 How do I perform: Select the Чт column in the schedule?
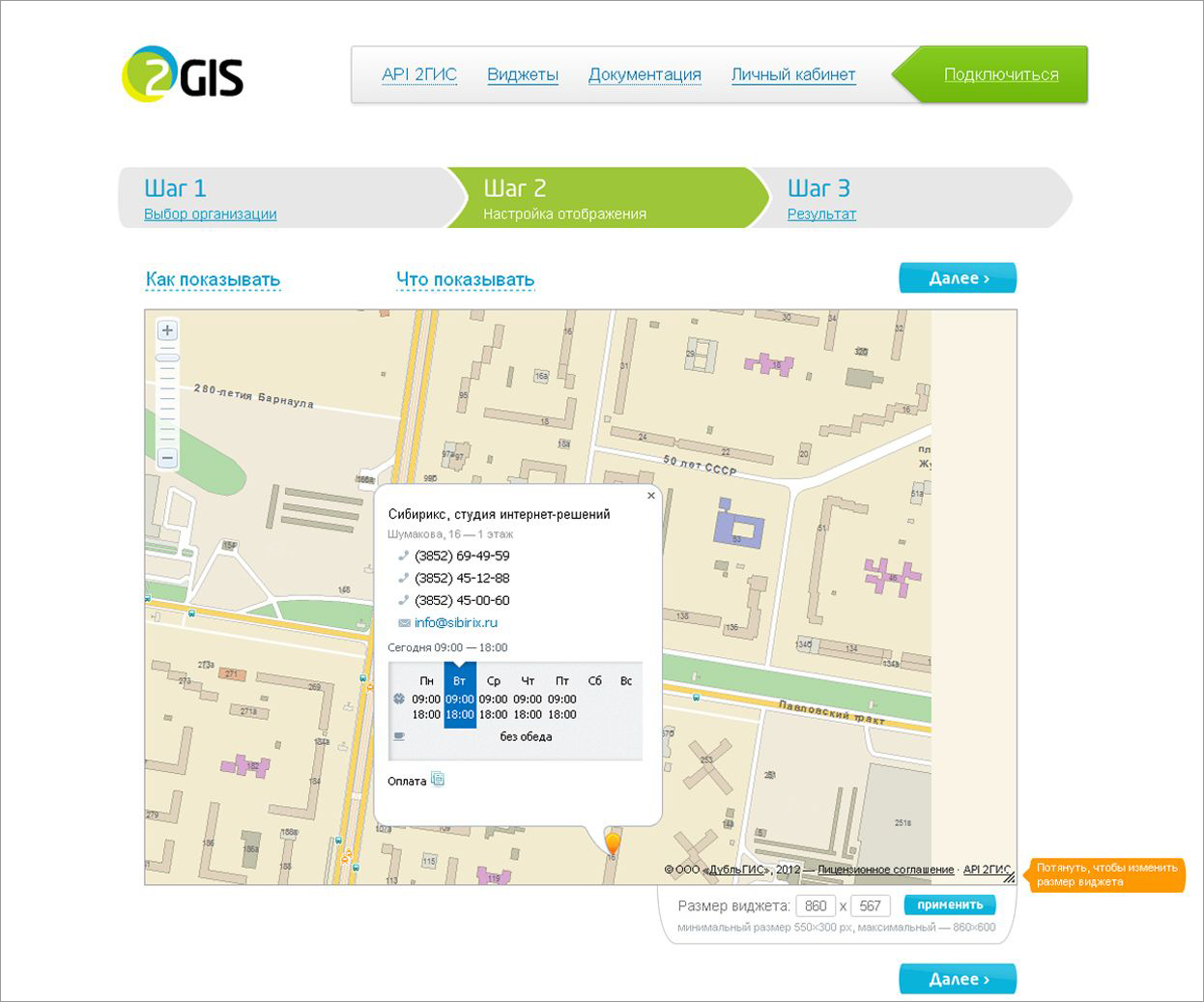coord(528,698)
